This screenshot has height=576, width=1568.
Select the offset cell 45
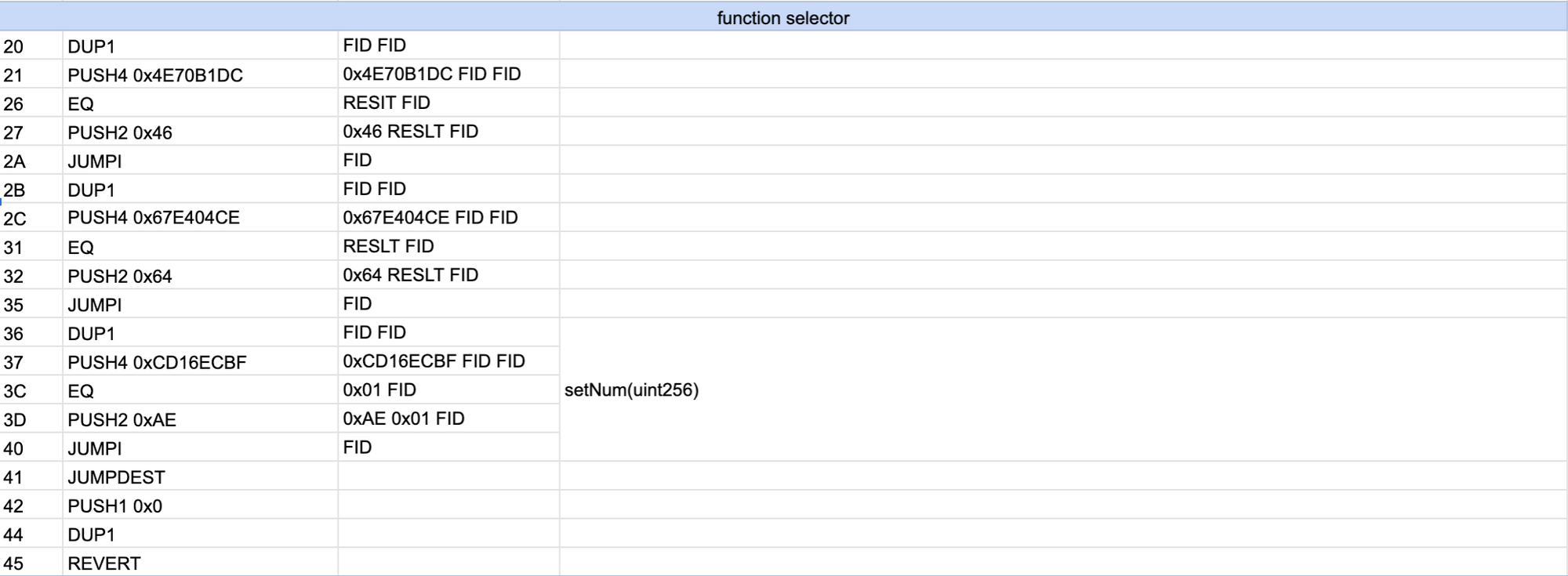31,563
